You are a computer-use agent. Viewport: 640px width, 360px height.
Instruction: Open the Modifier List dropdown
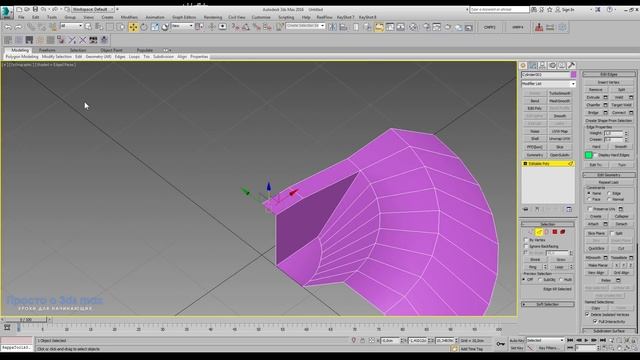[x=548, y=84]
